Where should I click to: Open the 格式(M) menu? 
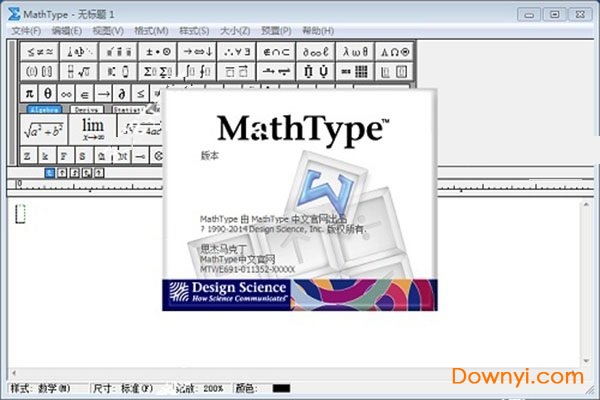[x=151, y=31]
